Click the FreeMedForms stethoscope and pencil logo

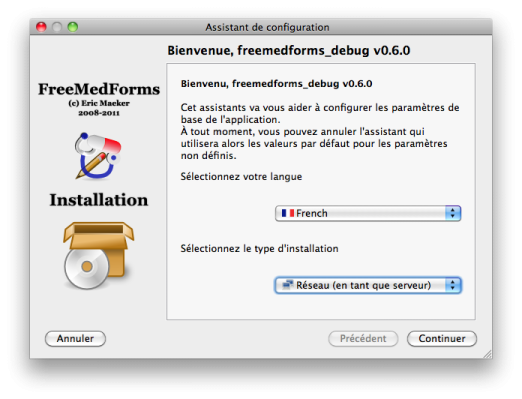coord(98,156)
